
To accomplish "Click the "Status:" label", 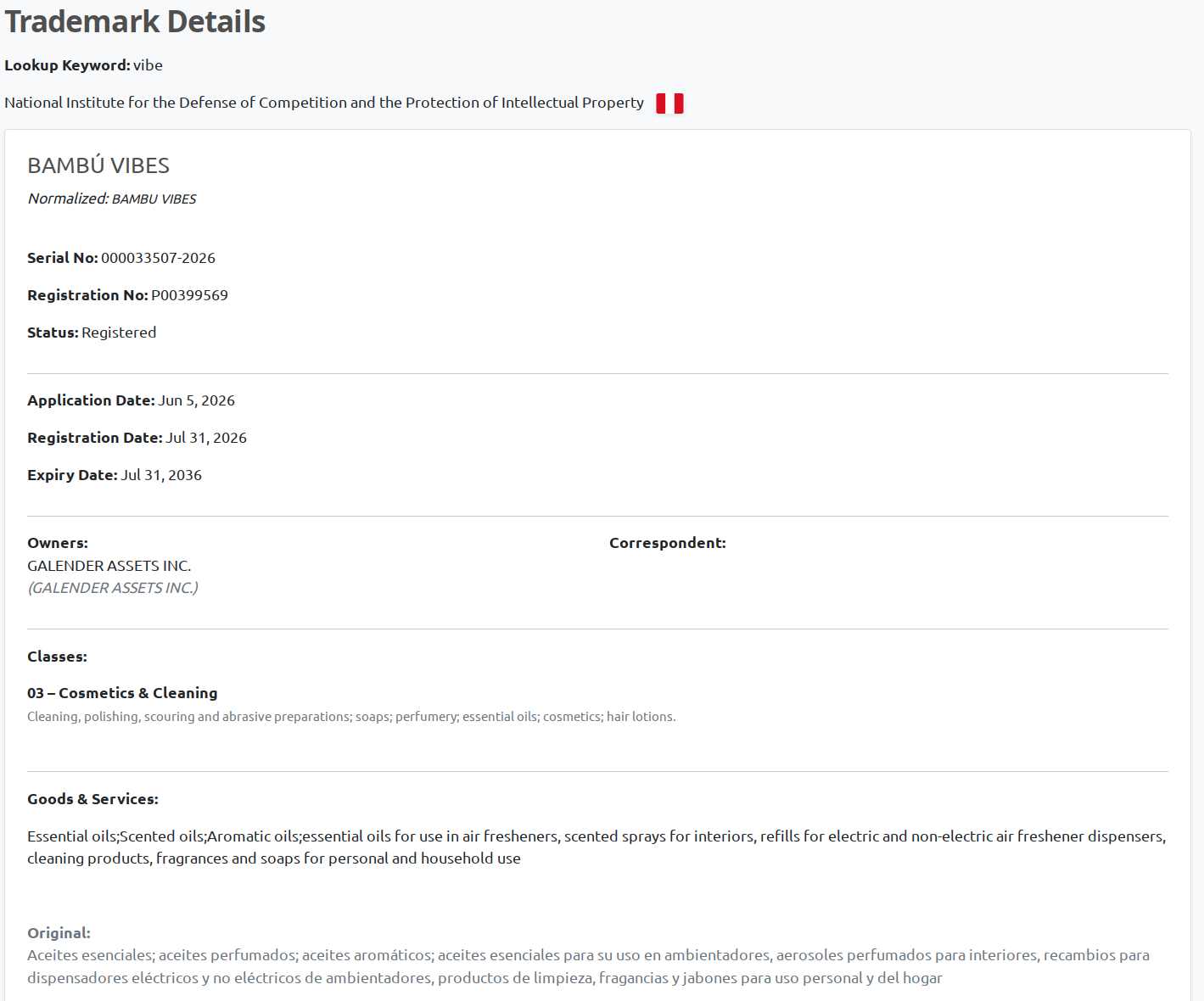I will pyautogui.click(x=53, y=333).
